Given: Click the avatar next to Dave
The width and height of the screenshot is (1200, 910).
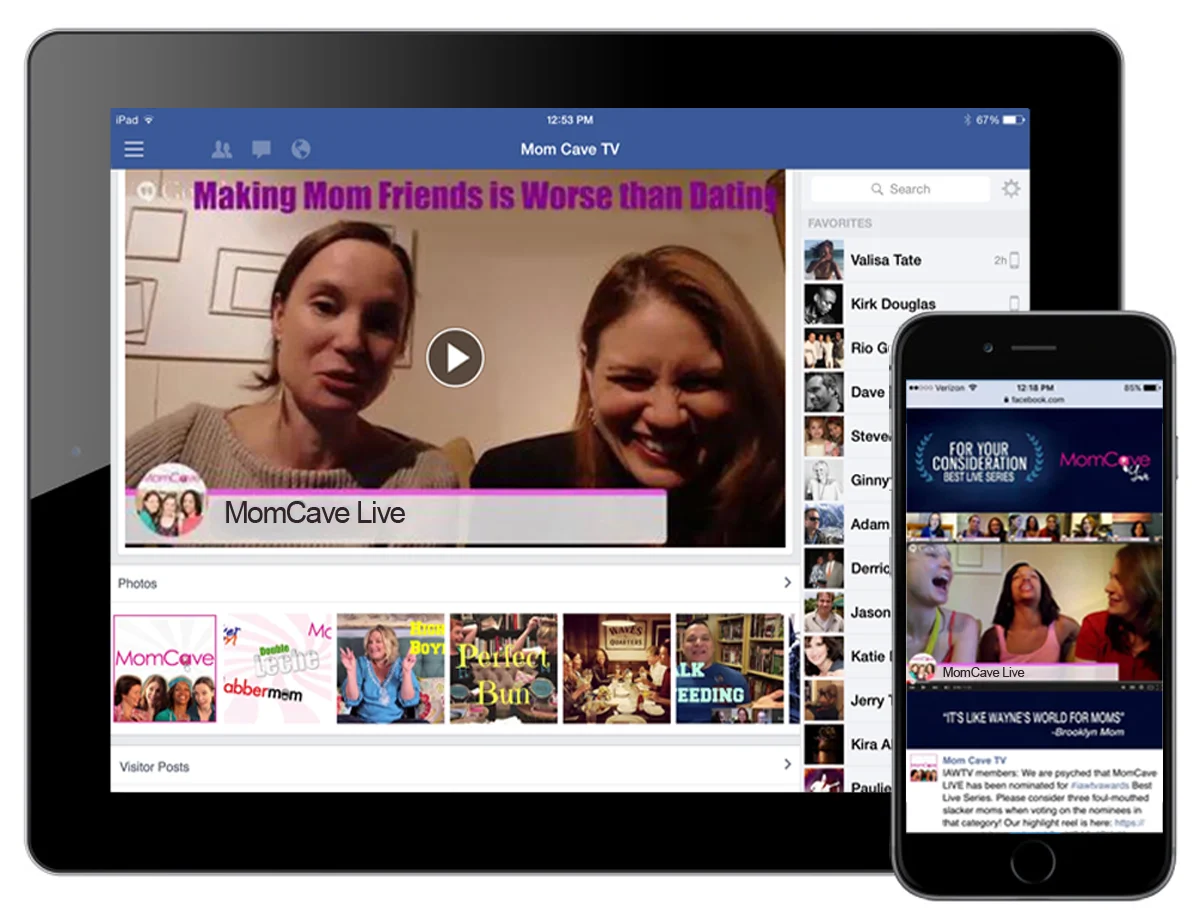Looking at the screenshot, I should [x=824, y=392].
